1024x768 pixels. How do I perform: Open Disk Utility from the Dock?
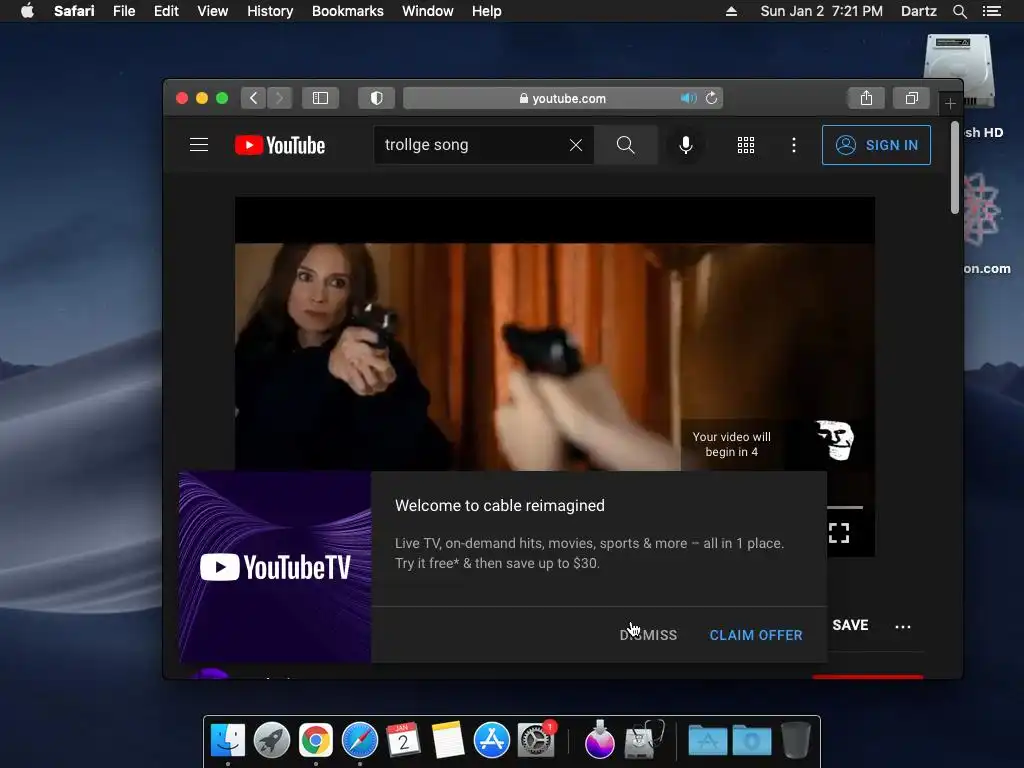click(644, 739)
